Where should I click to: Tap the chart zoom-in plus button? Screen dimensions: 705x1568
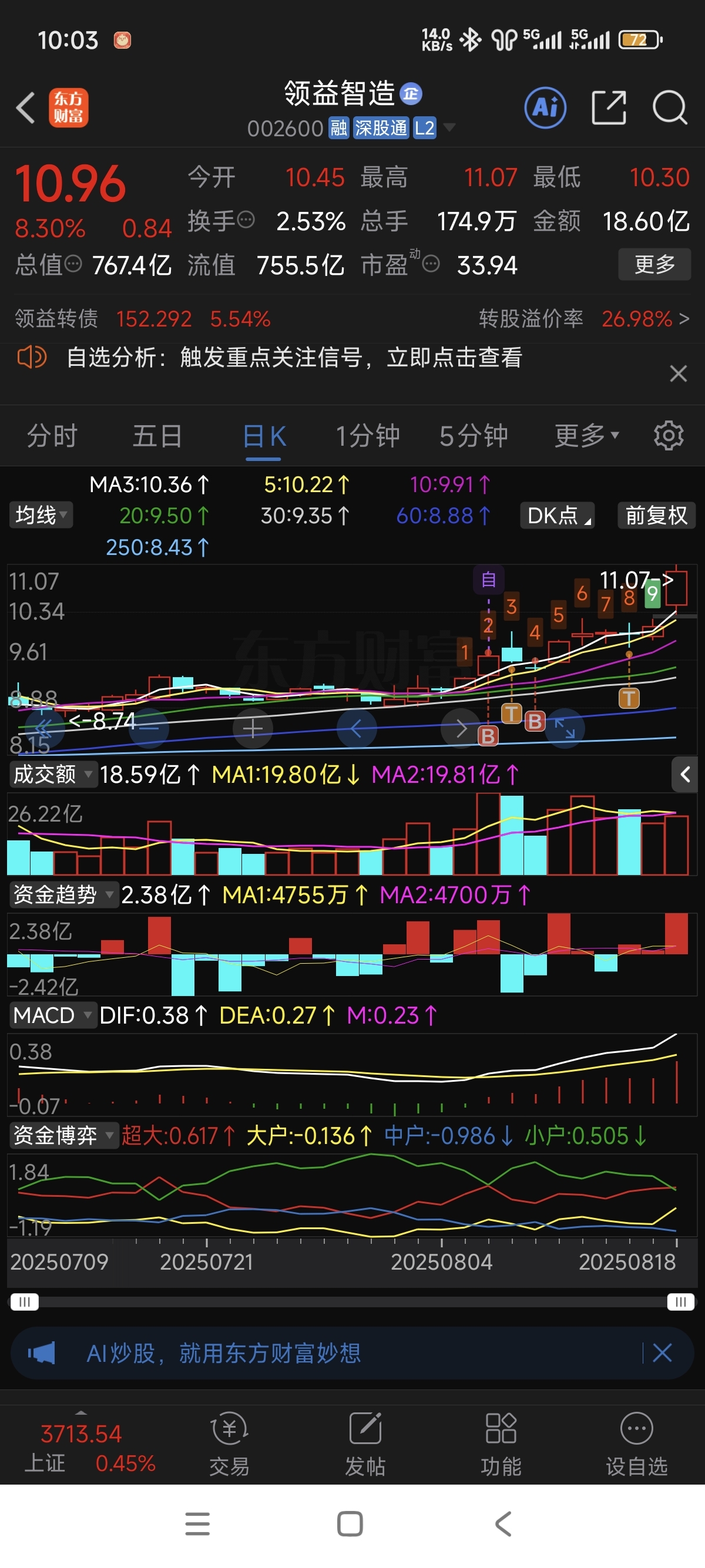coord(253,728)
